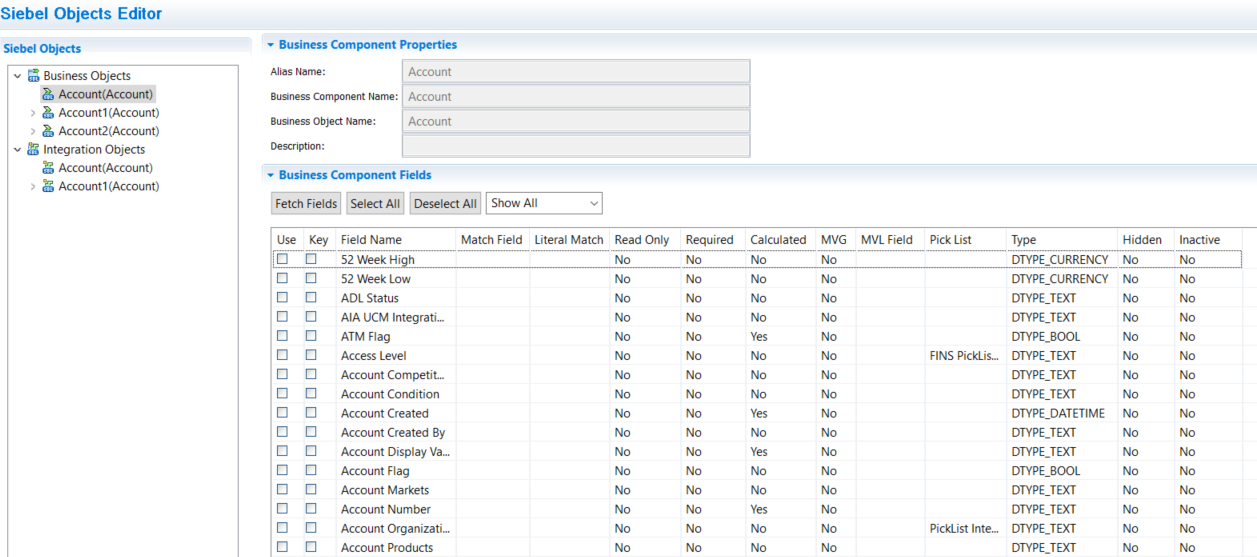This screenshot has height=557, width=1257.
Task: Click the Account(Account) integration object icon
Action: tap(48, 168)
